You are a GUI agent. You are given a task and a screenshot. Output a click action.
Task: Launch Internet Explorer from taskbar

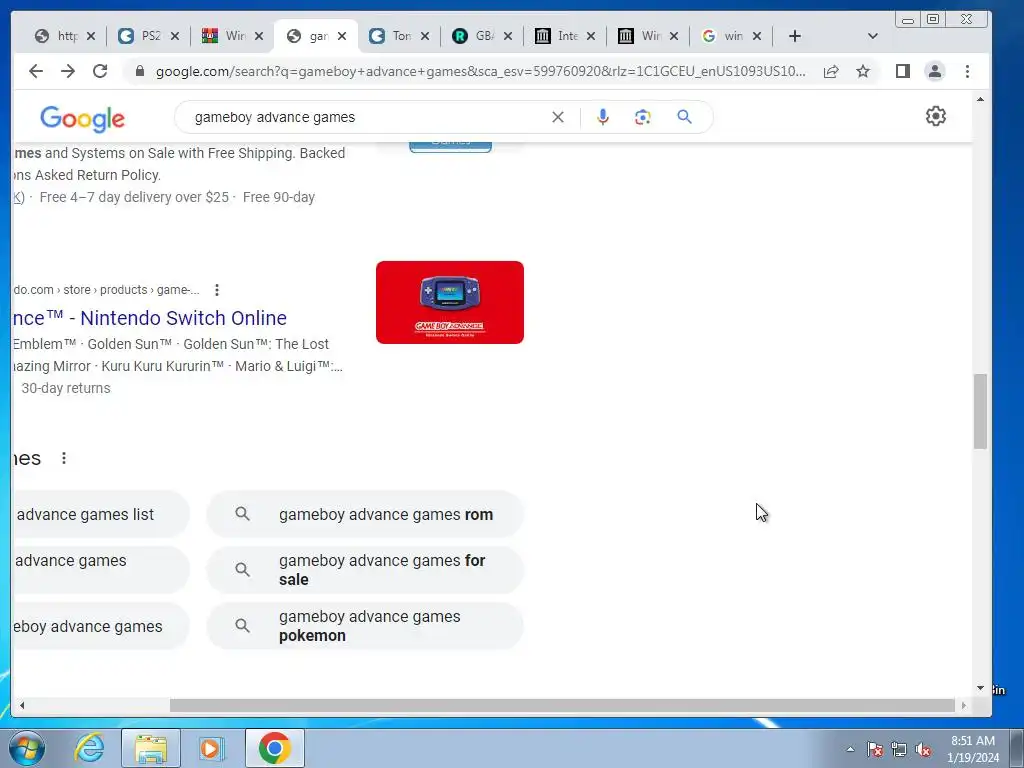[89, 748]
